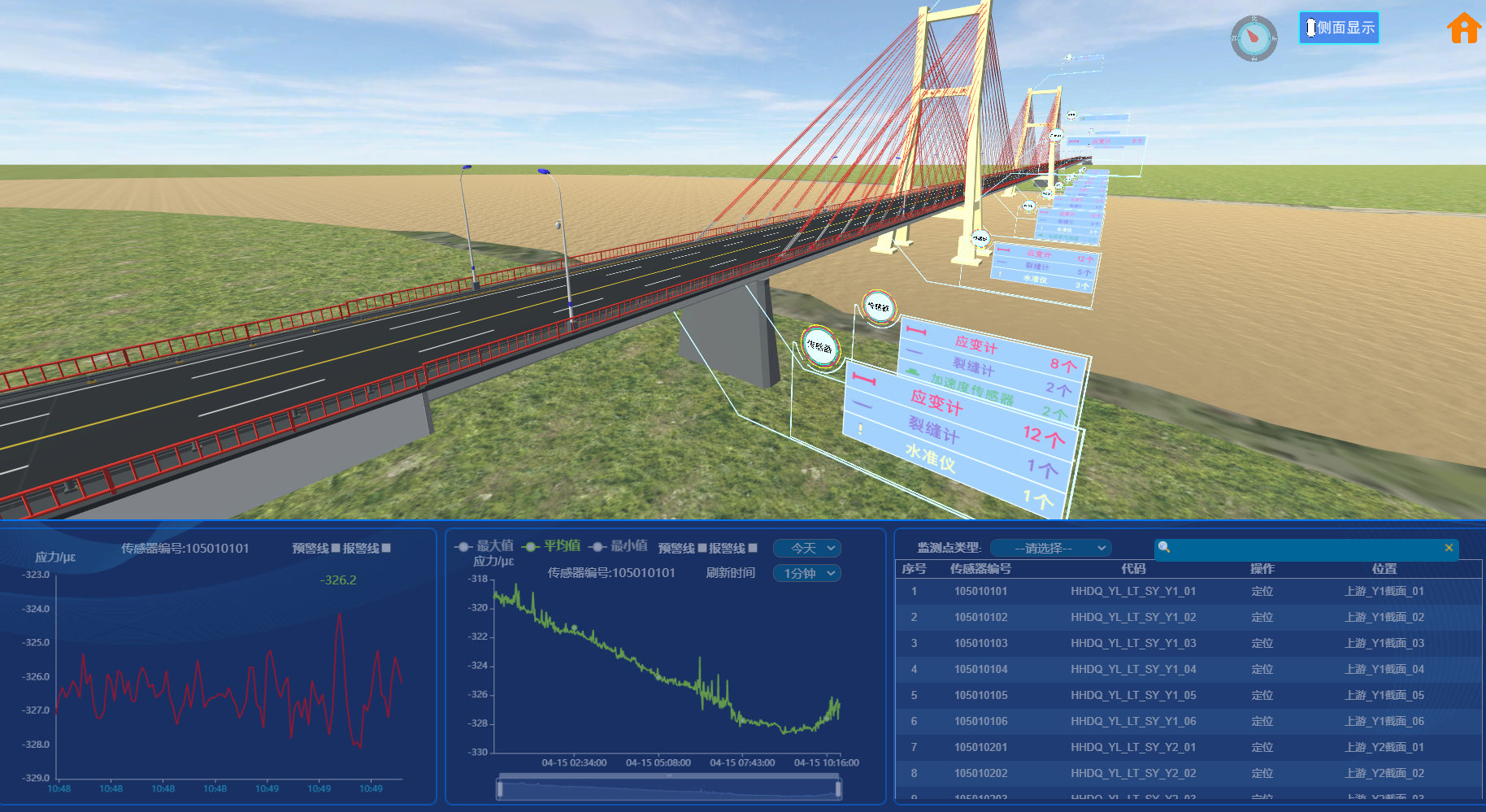Expand the 监测点类型 请选择 dropdown
The image size is (1486, 812).
pos(1050,549)
